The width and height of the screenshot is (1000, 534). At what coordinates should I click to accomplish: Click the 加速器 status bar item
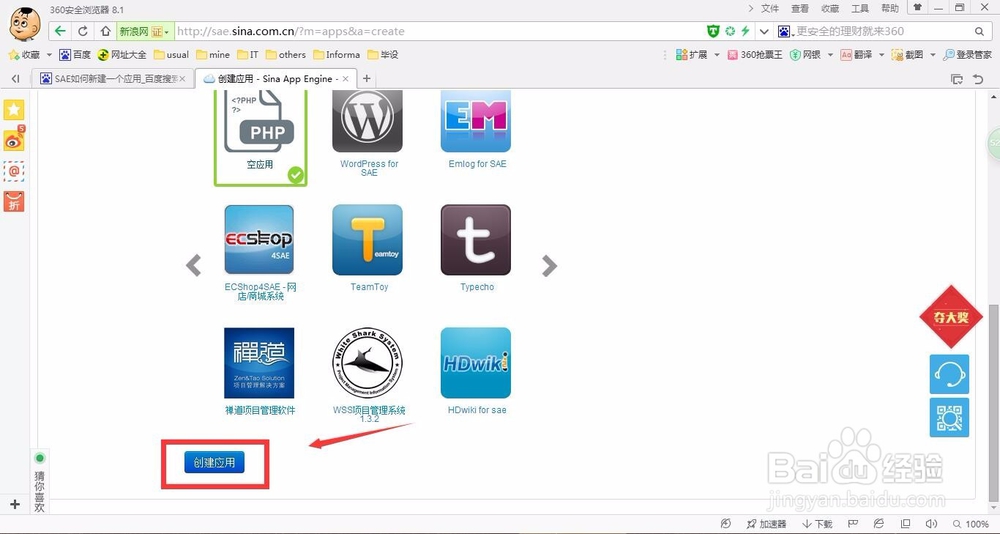pos(766,524)
